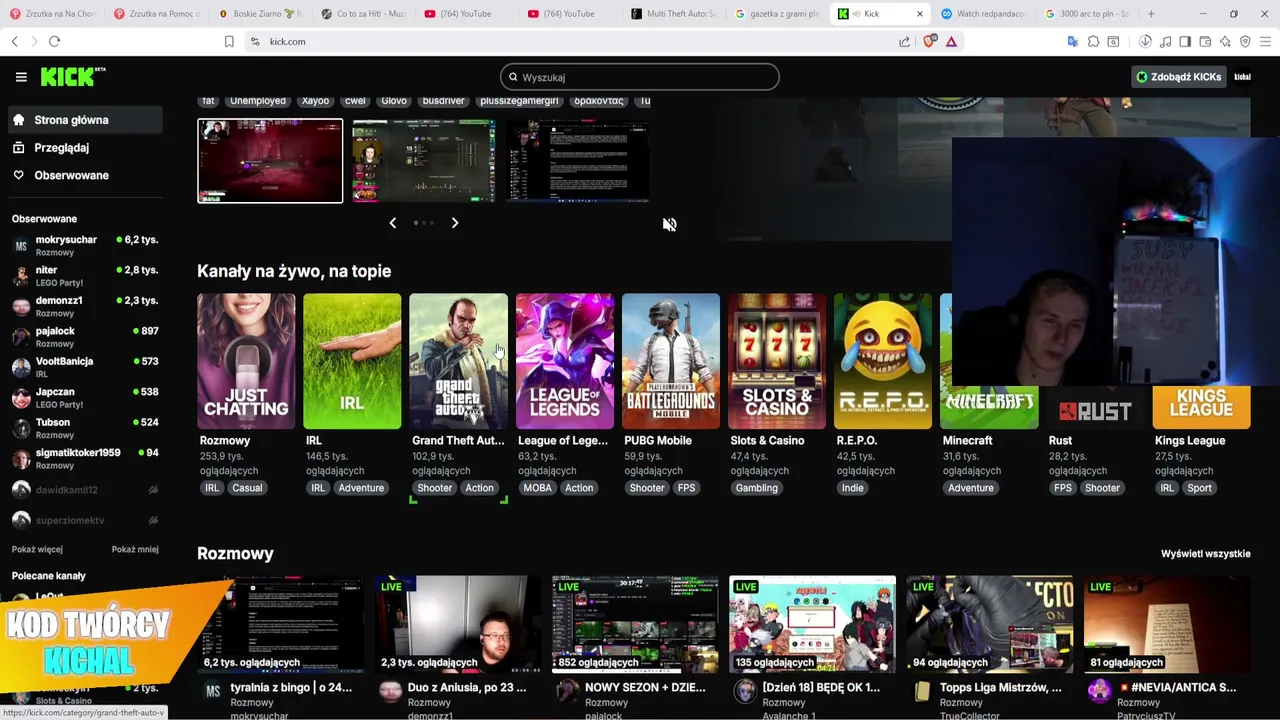This screenshot has height=720, width=1280.
Task: Click the Unemployed tag
Action: click(x=258, y=101)
